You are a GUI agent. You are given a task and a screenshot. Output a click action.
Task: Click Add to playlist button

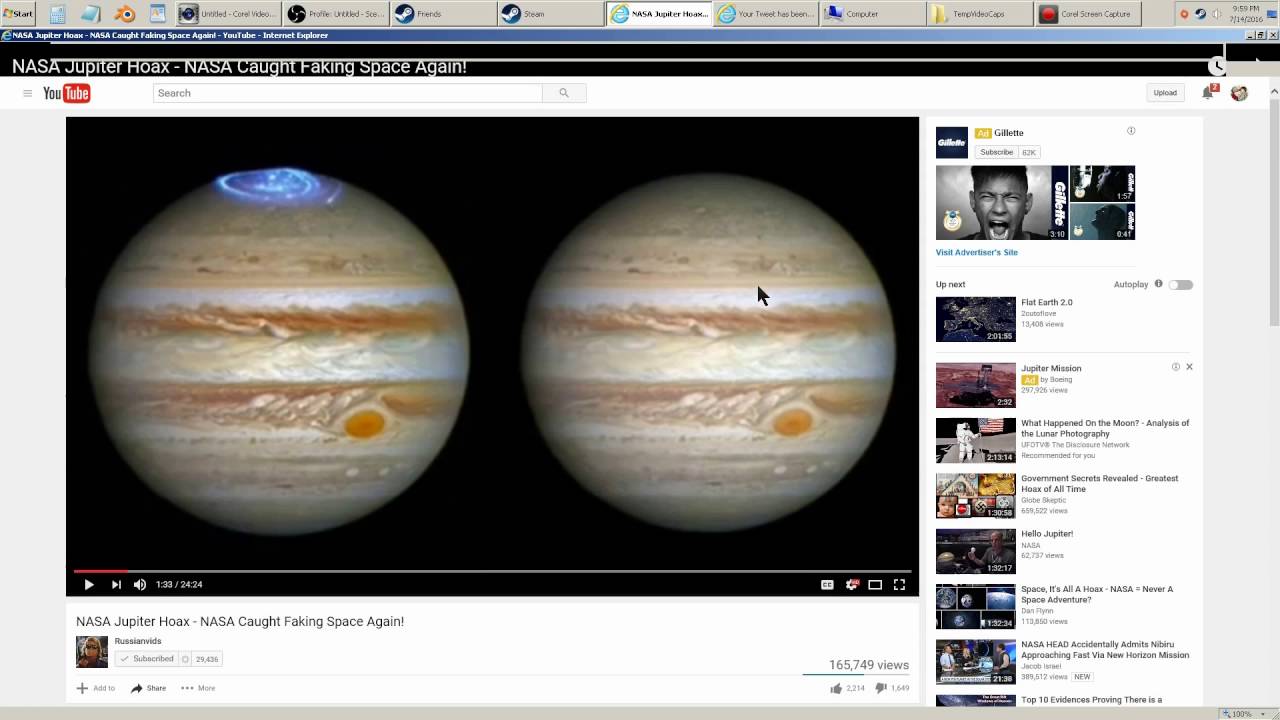(96, 688)
